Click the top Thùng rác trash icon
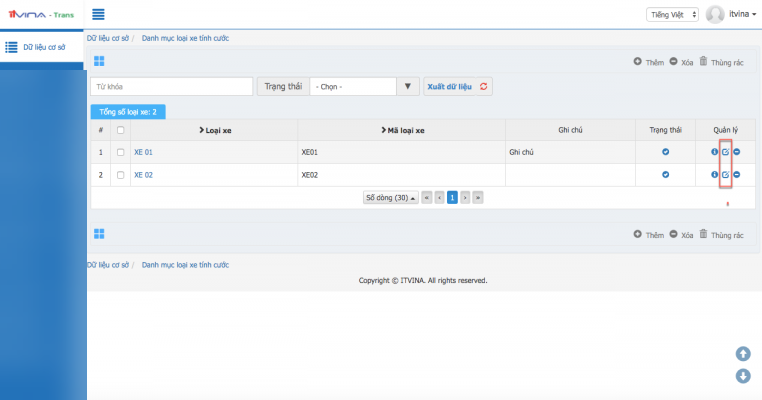Screen dimensions: 762x400 pos(704,61)
